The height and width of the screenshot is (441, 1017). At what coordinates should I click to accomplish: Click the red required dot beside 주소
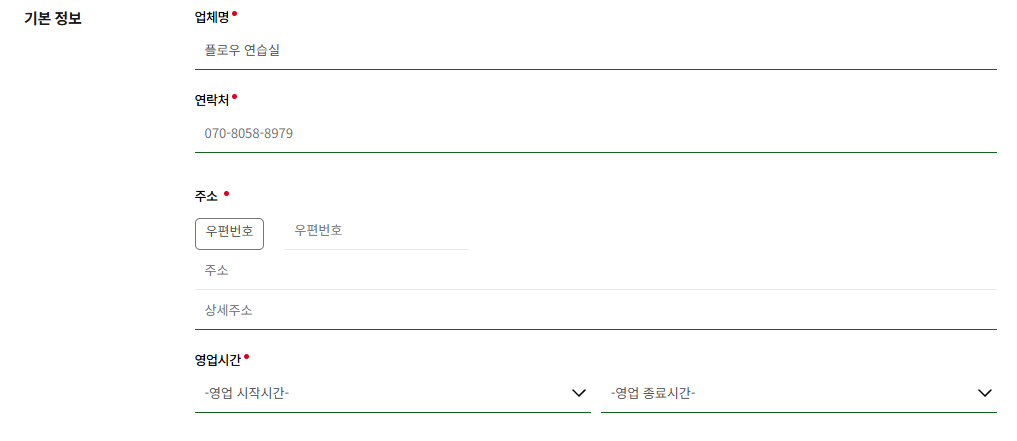(x=226, y=193)
